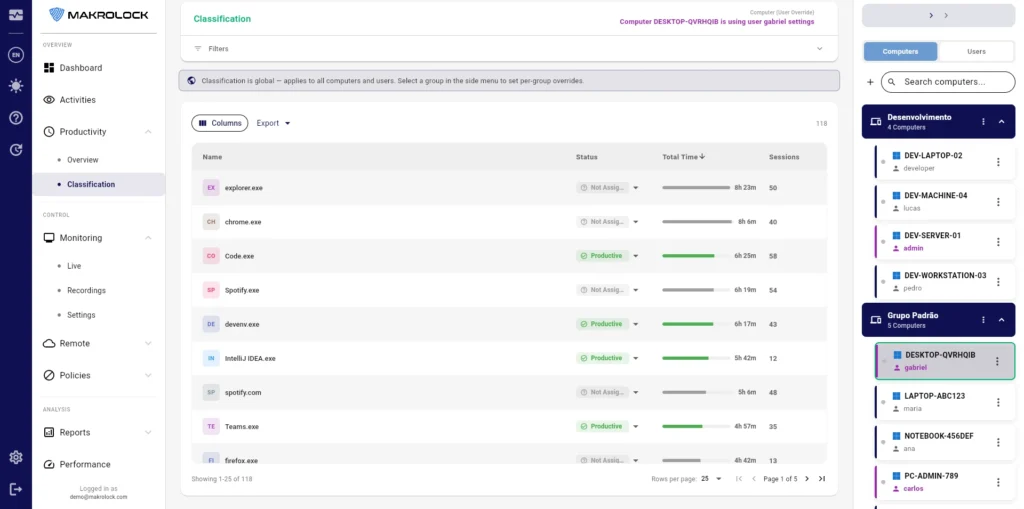Open the Export dropdown
Screen dimensions: 1024x509
(273, 123)
